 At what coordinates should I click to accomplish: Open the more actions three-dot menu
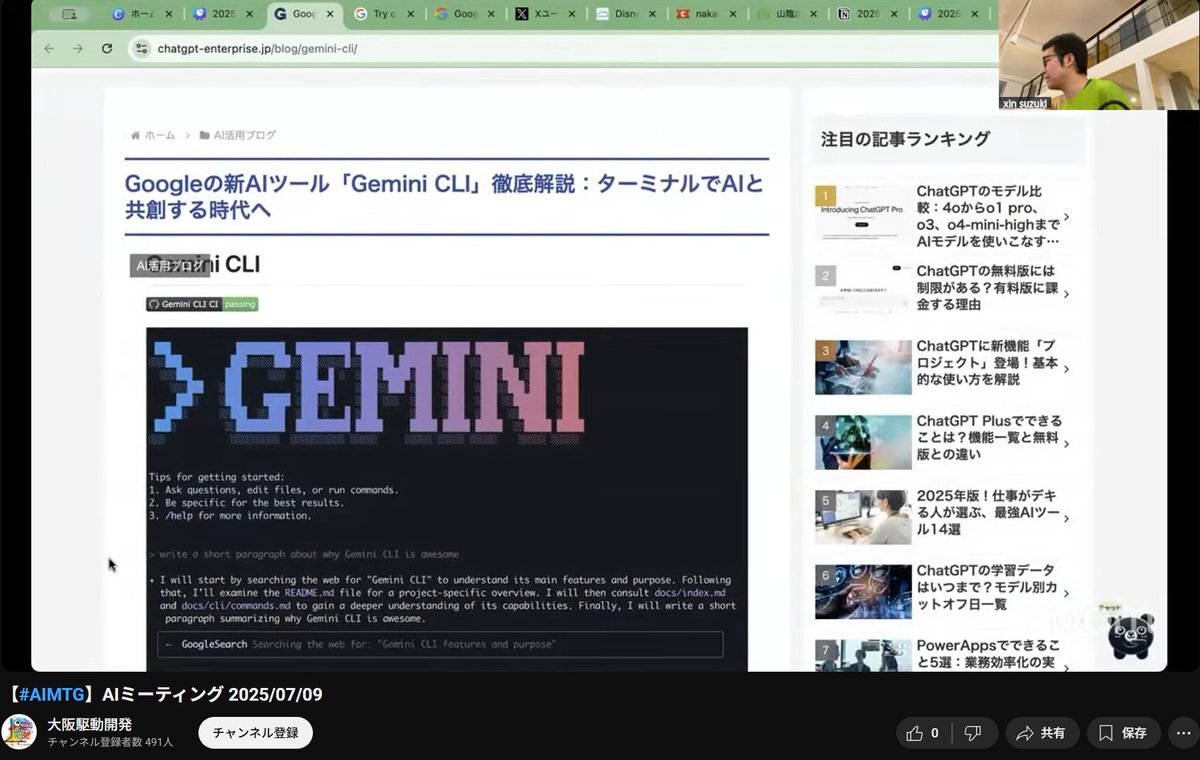pyautogui.click(x=1183, y=733)
